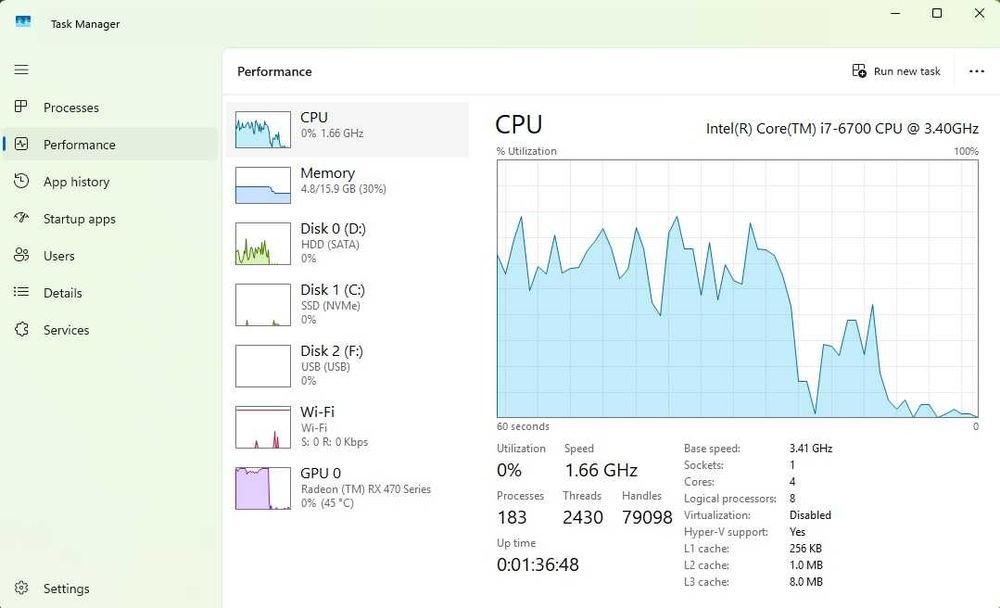The width and height of the screenshot is (1000, 608).
Task: Open GPU 0 Radeon performance view
Action: 347,487
